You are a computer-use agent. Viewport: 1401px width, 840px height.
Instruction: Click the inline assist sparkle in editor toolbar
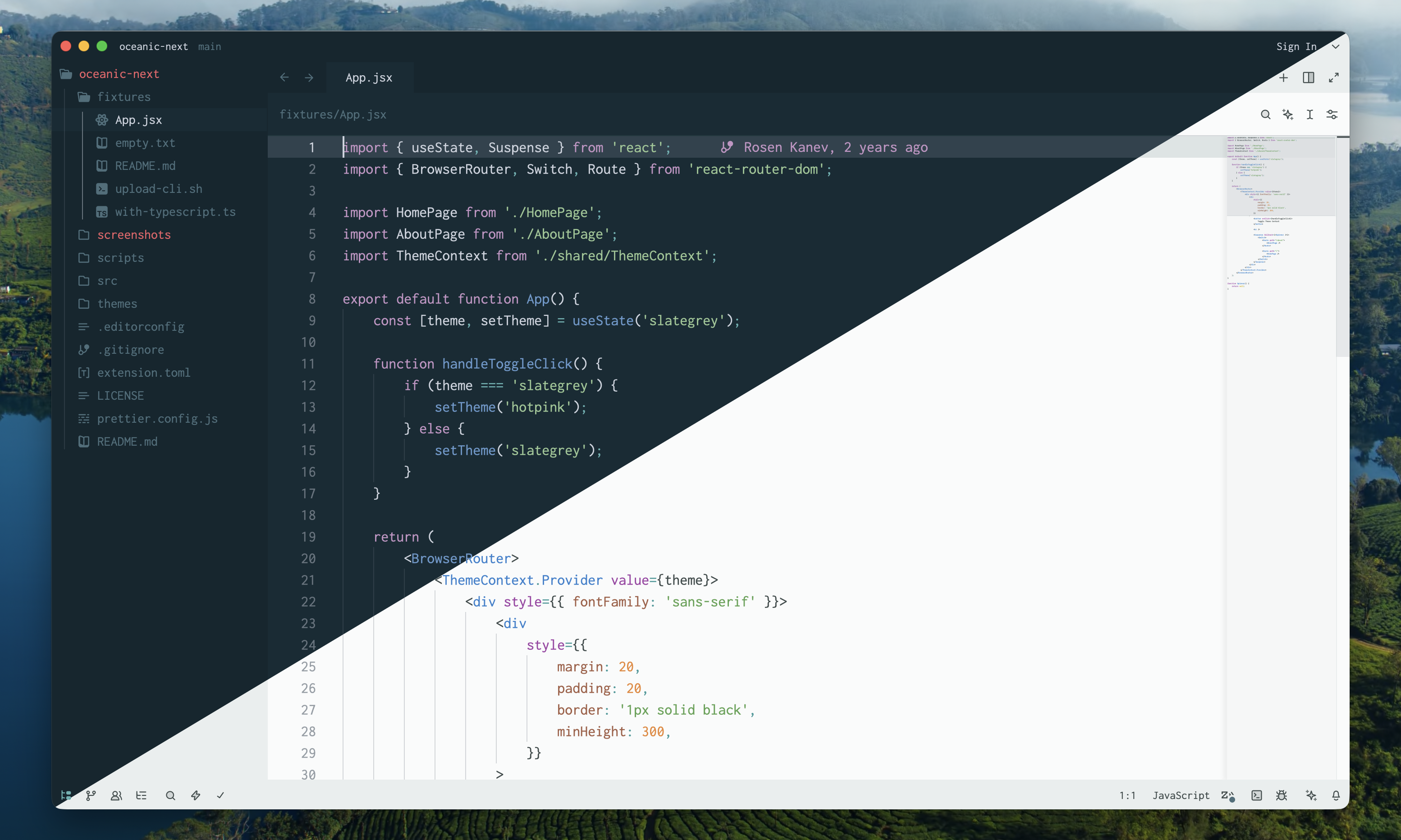(1288, 114)
